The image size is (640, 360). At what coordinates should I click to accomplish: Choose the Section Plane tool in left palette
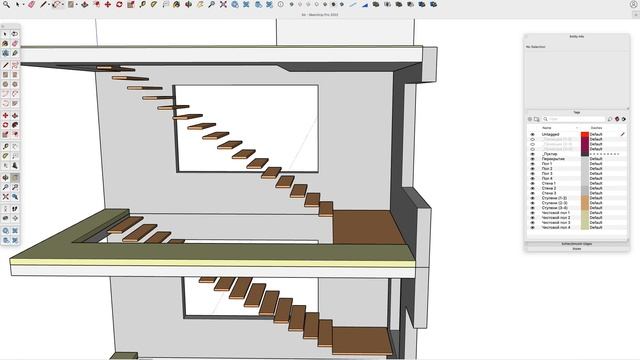pos(15,218)
